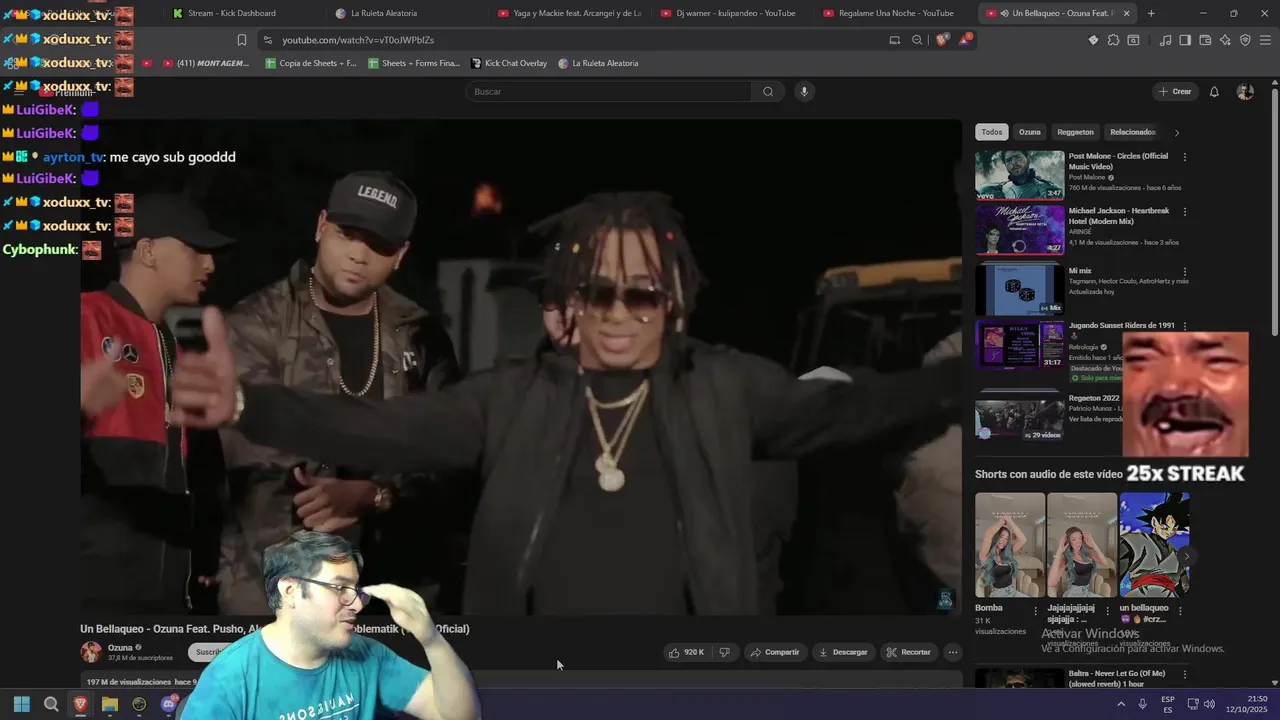Viewport: 1280px width, 720px height.
Task: Open Windows taskbar search
Action: click(x=51, y=704)
